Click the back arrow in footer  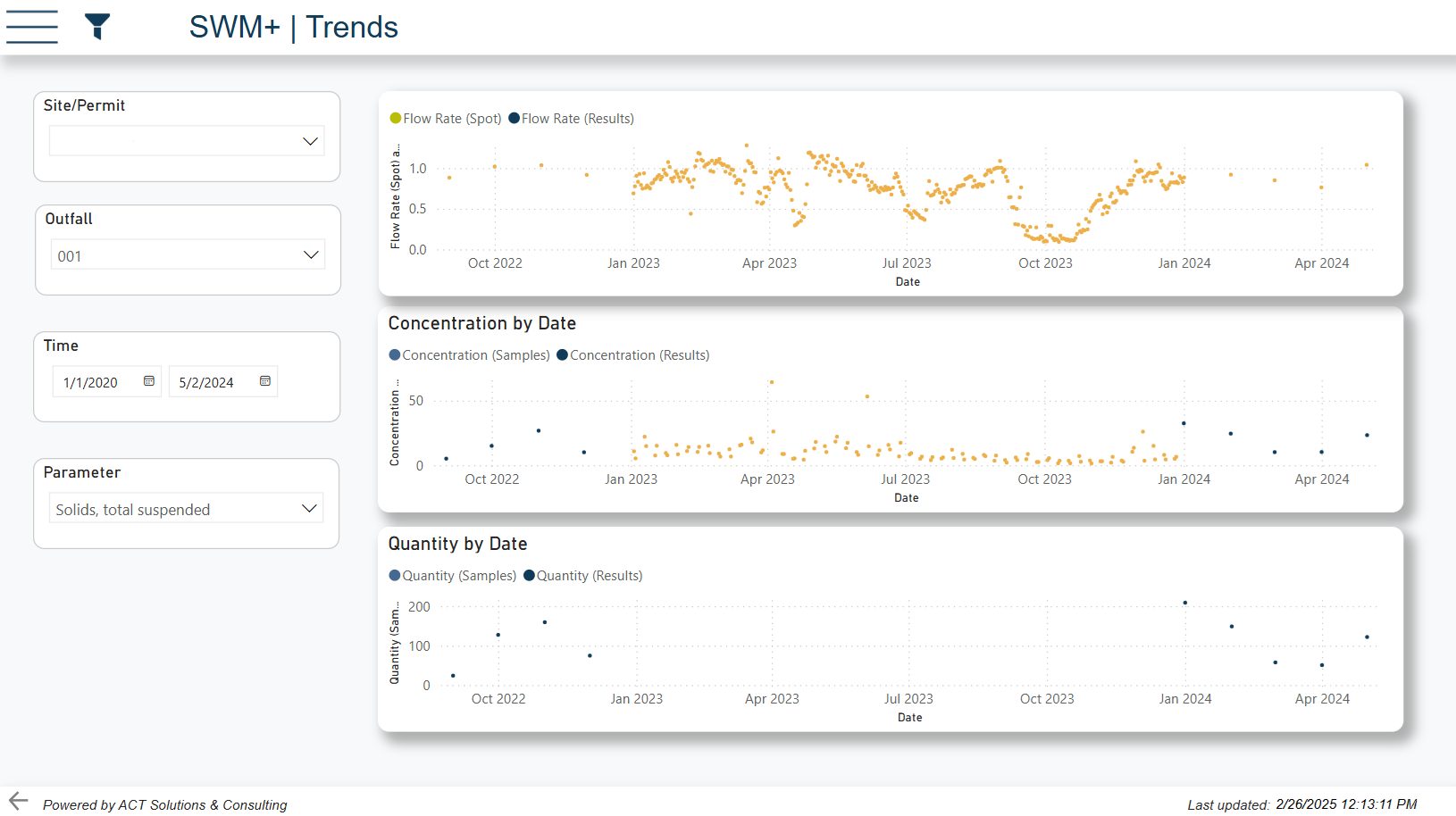coord(19,801)
